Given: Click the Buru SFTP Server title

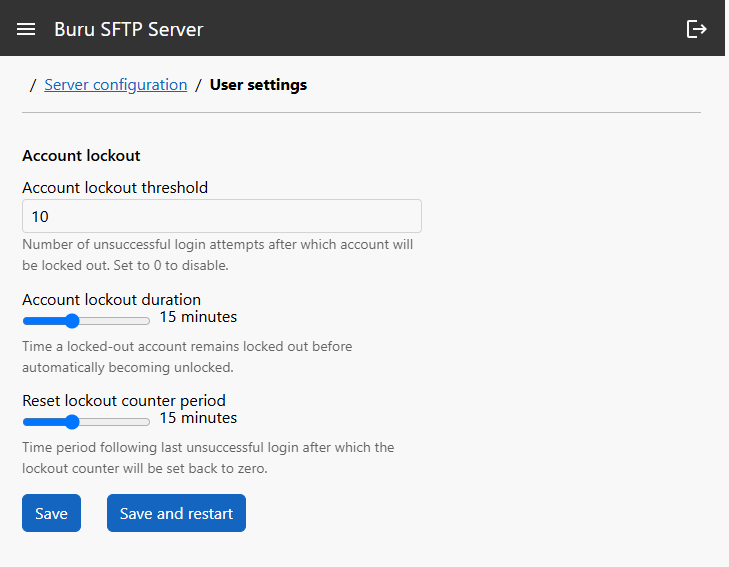Looking at the screenshot, I should pos(129,29).
